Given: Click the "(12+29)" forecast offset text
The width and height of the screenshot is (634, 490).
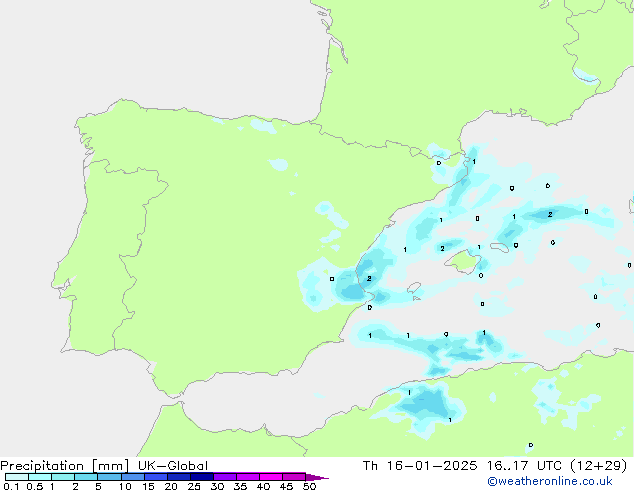Looking at the screenshot, I should point(598,466).
